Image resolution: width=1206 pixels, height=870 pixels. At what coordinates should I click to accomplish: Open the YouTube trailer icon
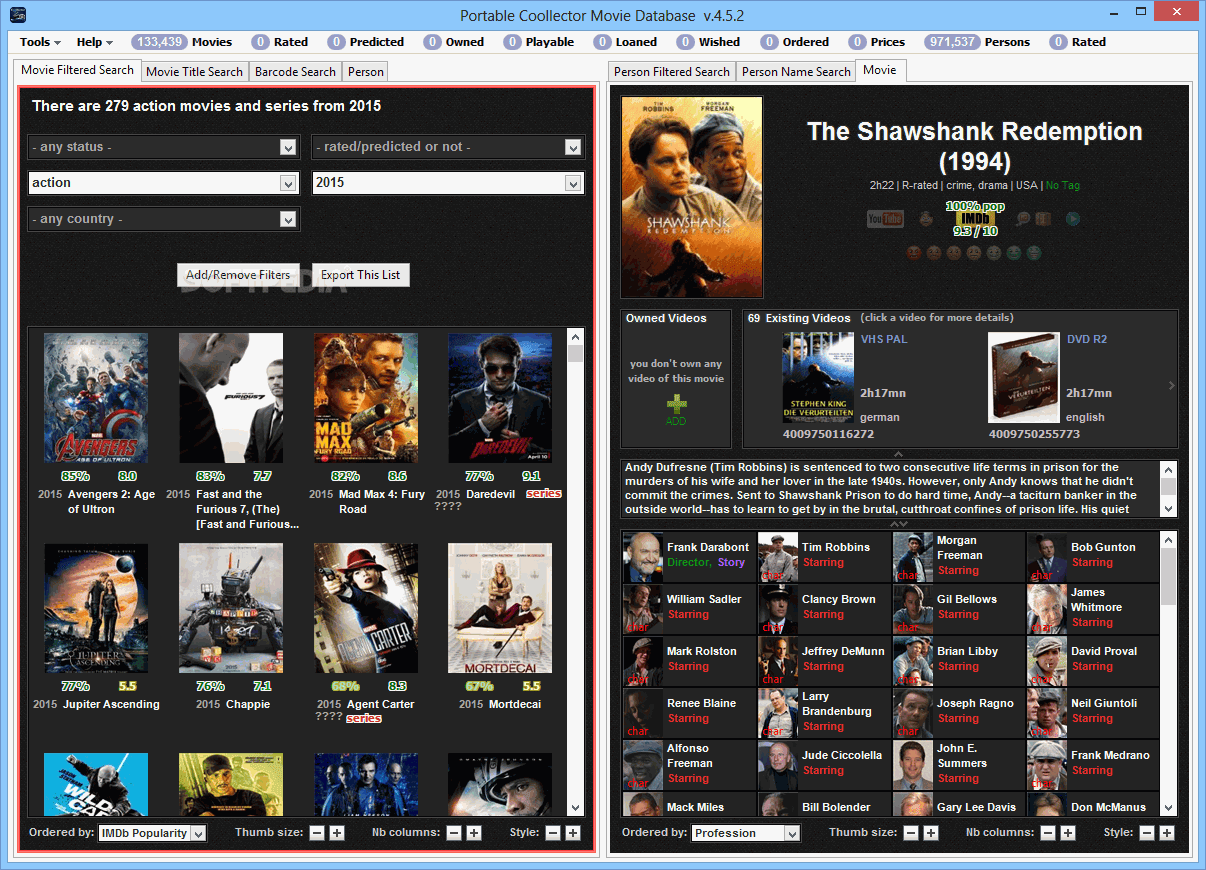(885, 219)
